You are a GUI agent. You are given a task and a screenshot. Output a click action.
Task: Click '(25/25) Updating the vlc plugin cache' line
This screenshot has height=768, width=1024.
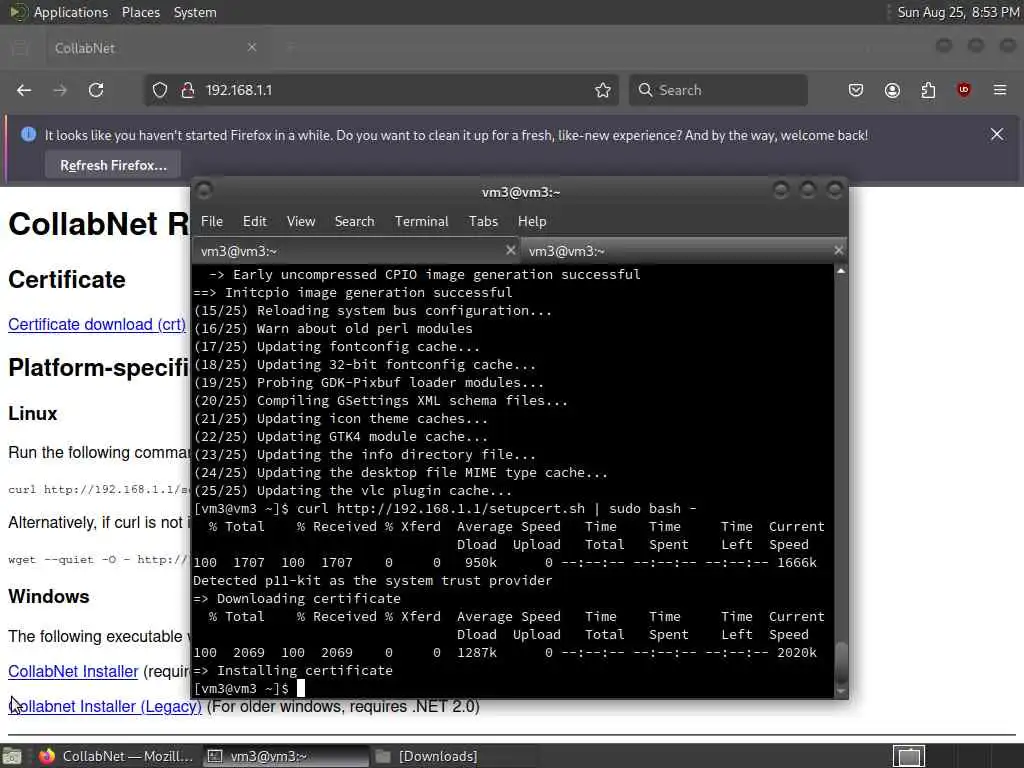tap(353, 490)
